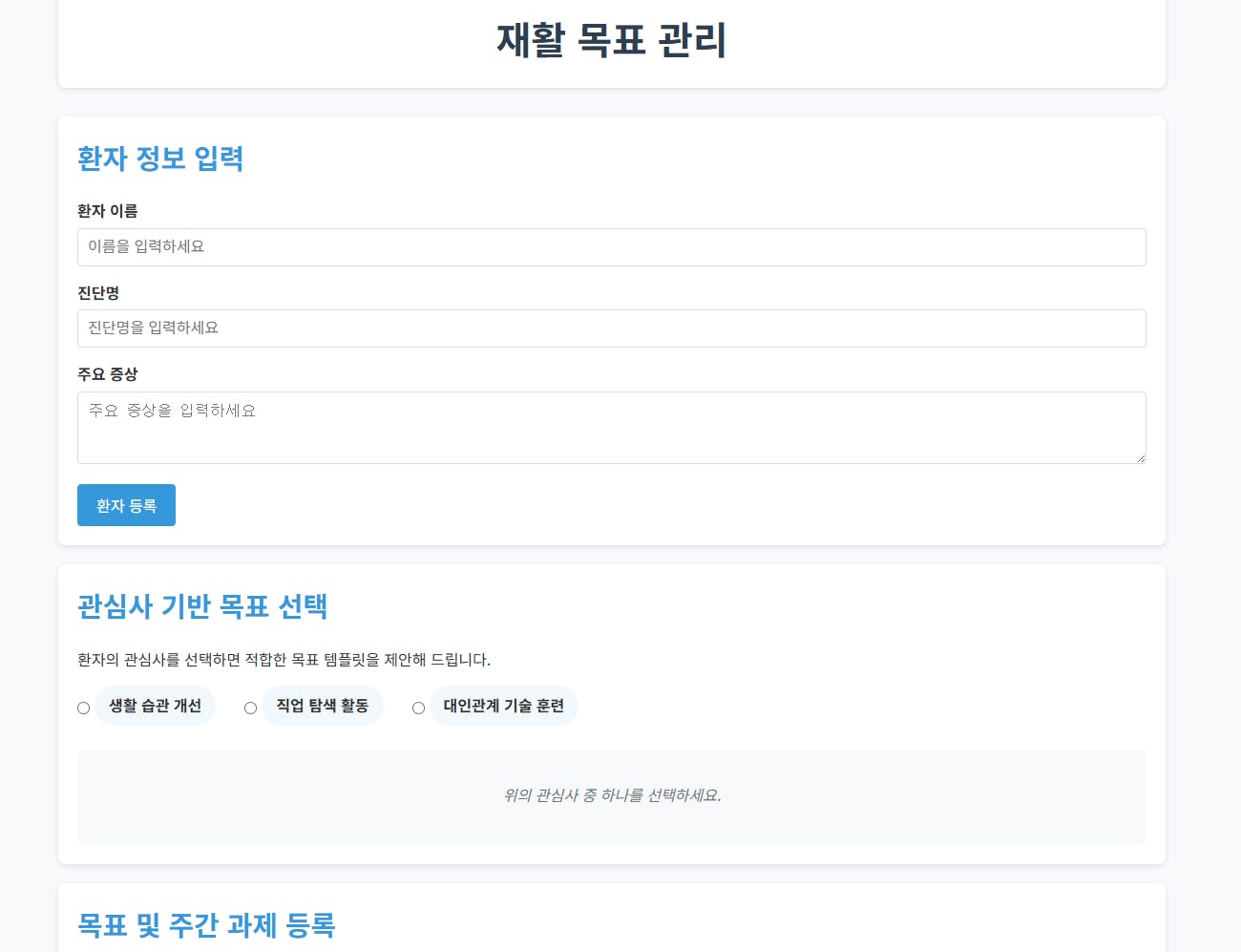Select the 대인관계 기술 훈련 radio button
The width and height of the screenshot is (1241, 952).
pyautogui.click(x=418, y=708)
